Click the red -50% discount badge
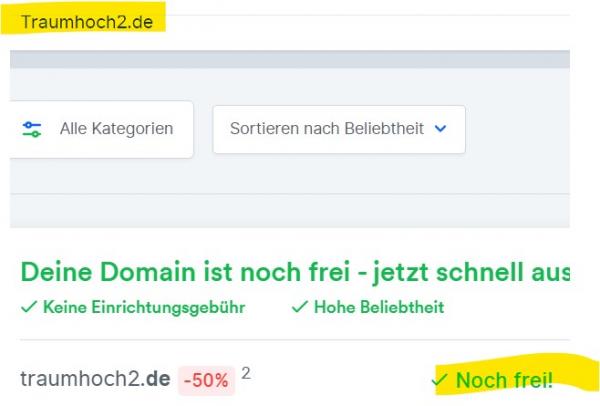 click(x=206, y=380)
